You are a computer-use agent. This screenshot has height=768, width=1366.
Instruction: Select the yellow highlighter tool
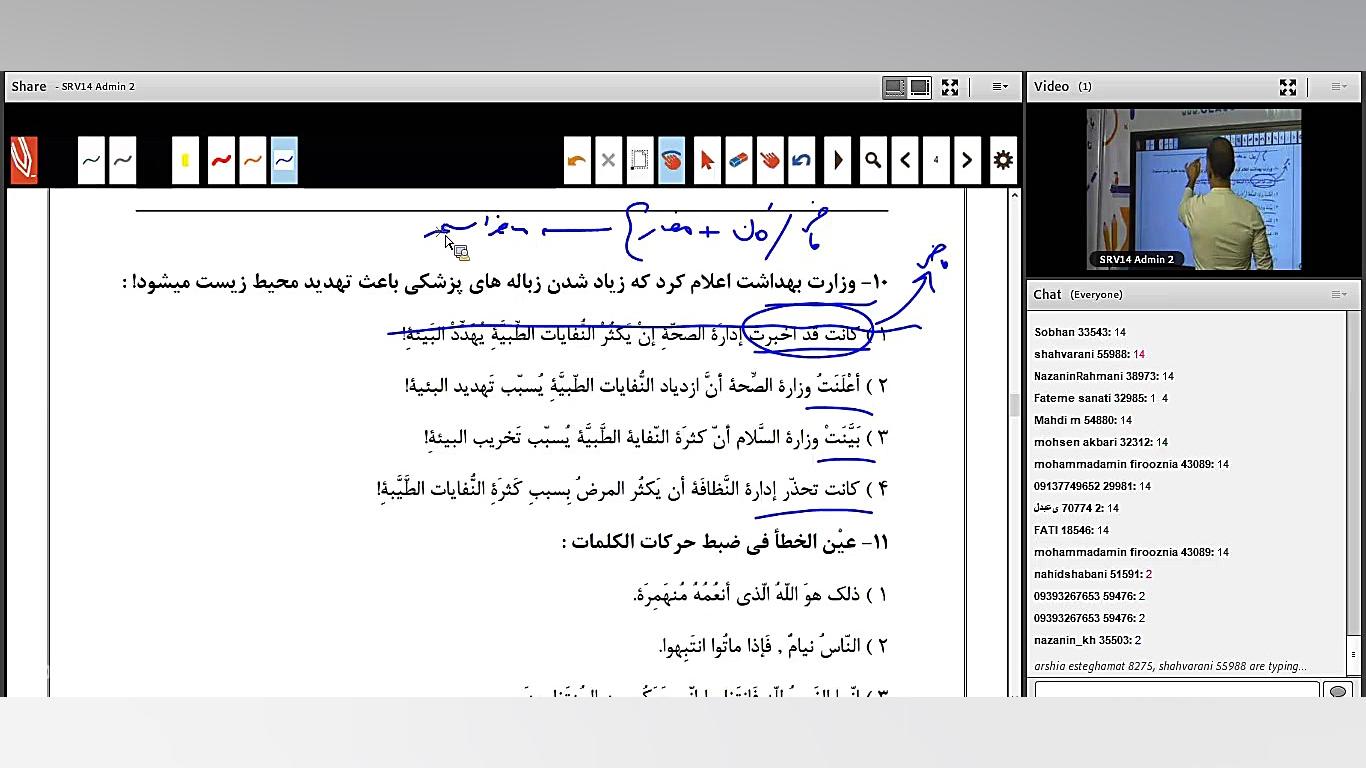tap(184, 160)
